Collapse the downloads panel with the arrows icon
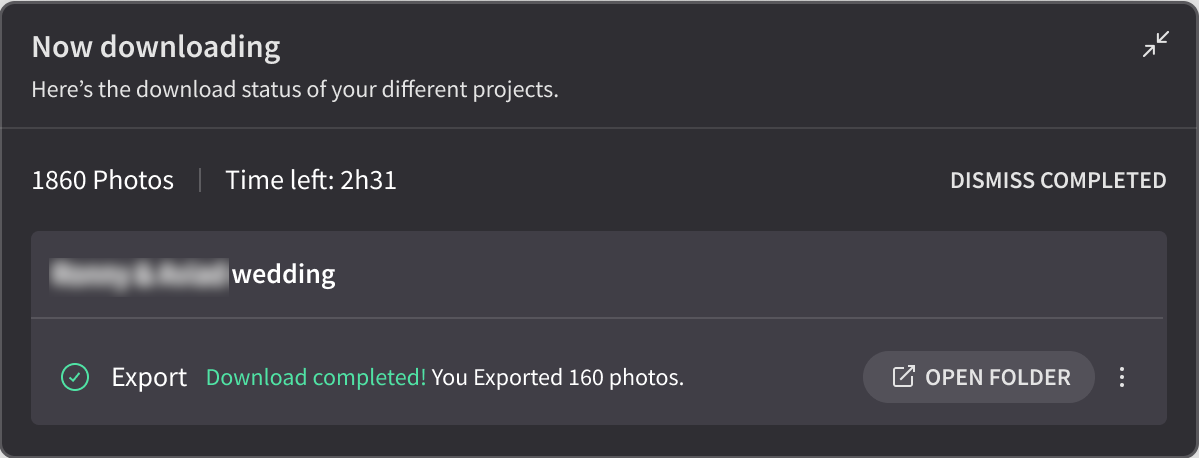Screen dimensions: 1199x458 1155,44
